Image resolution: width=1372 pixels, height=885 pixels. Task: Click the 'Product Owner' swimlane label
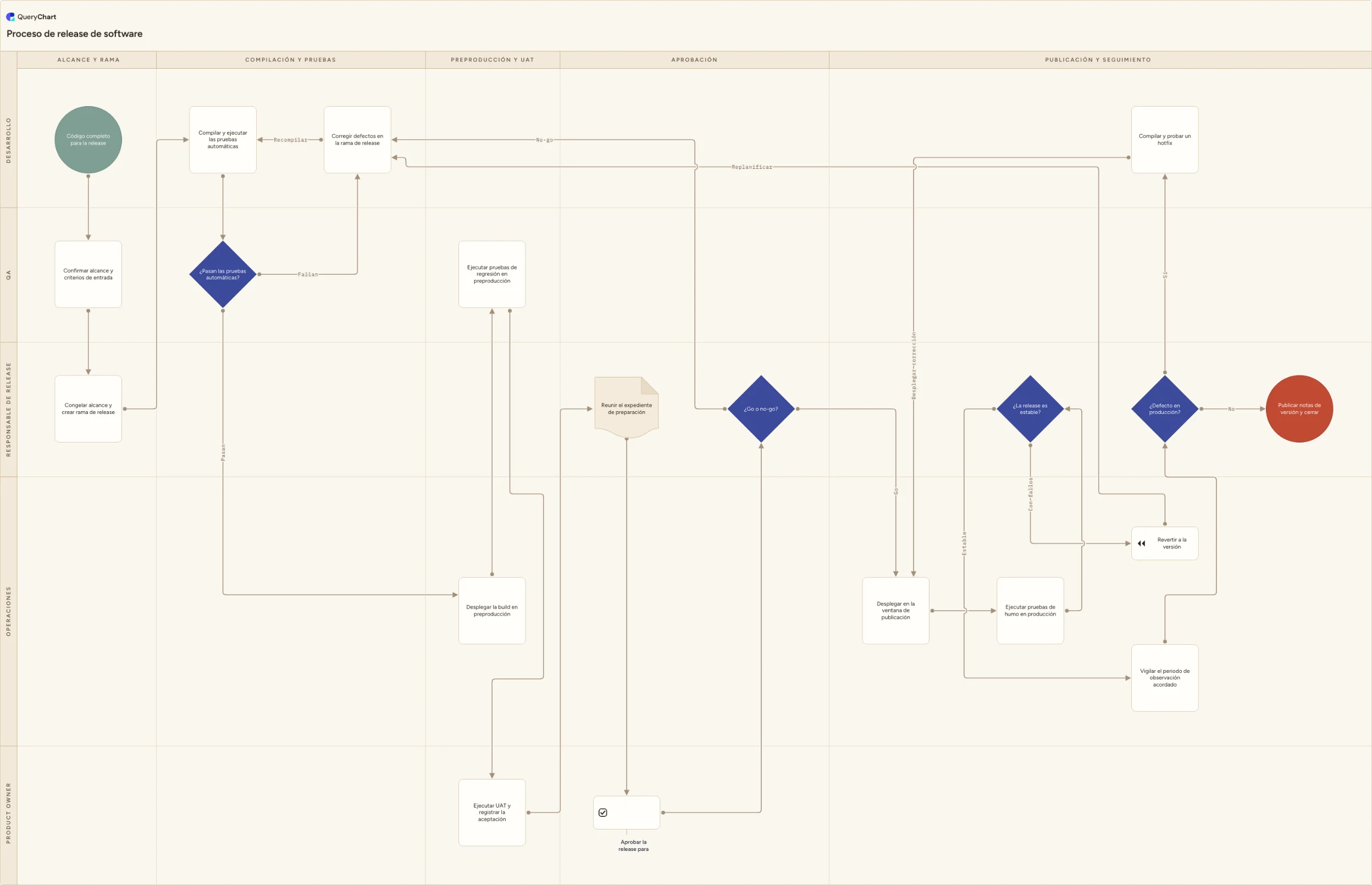(x=9, y=813)
